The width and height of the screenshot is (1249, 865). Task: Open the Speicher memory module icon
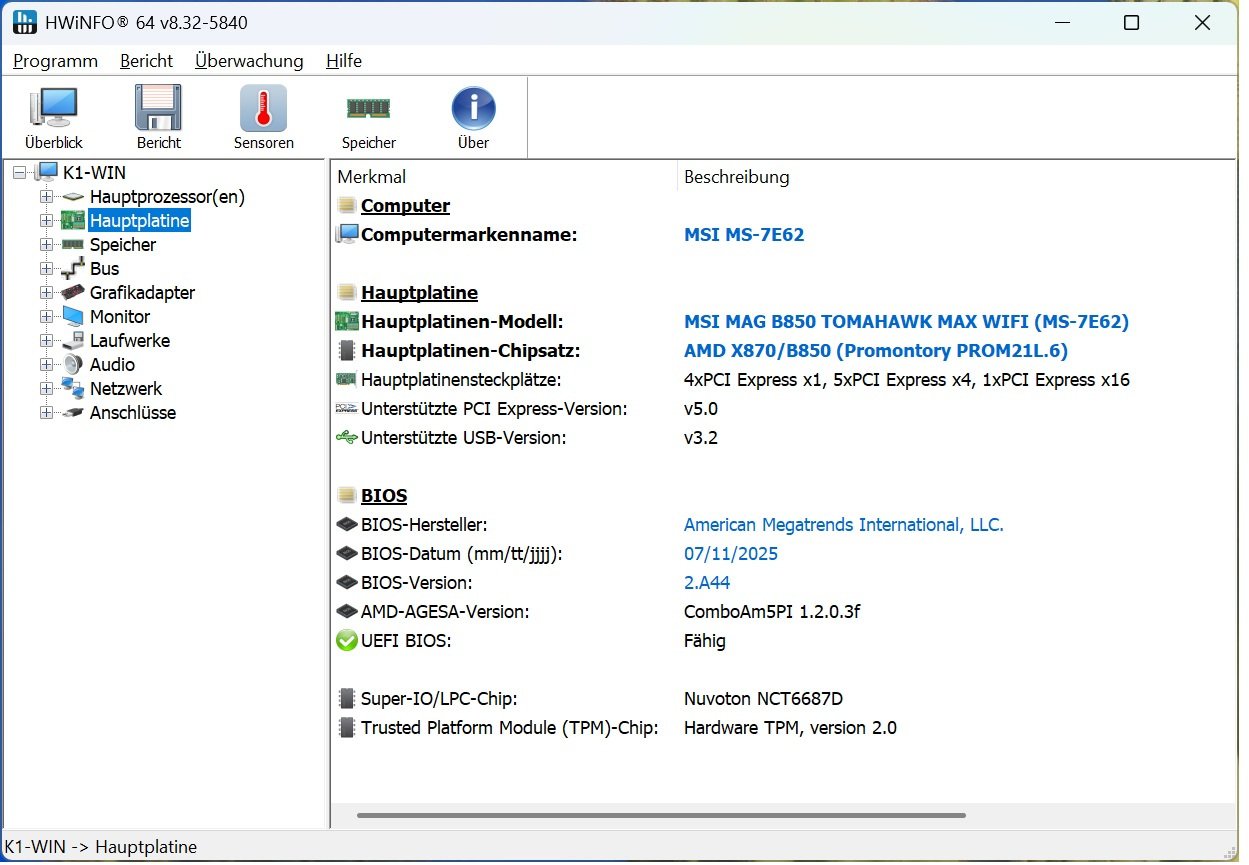(368, 108)
